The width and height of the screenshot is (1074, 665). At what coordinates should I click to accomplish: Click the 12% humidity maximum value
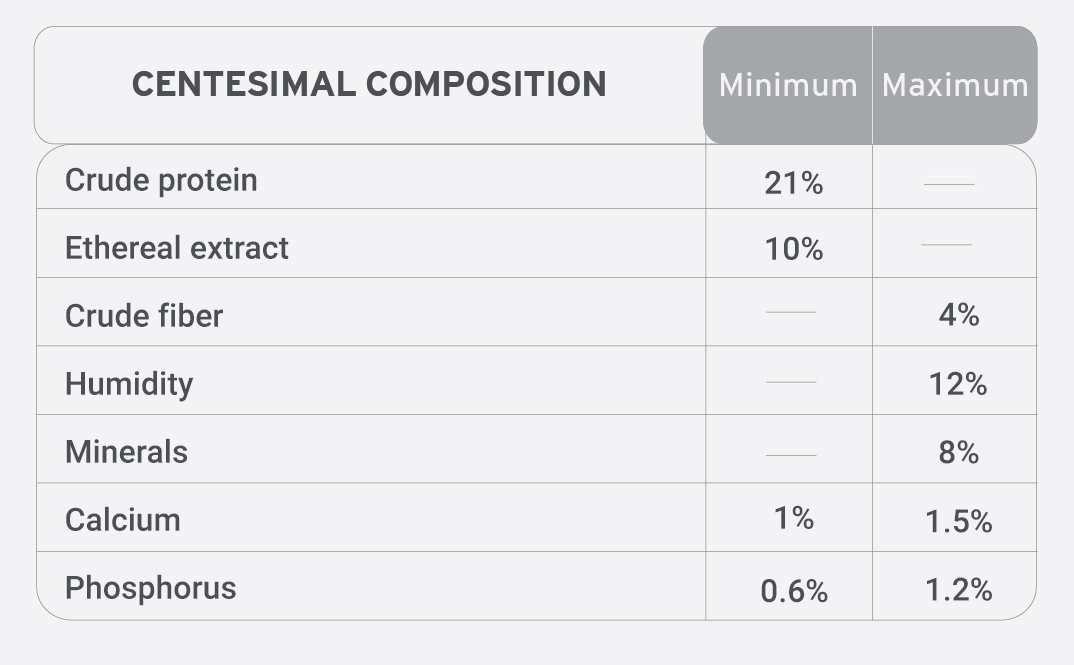[958, 384]
